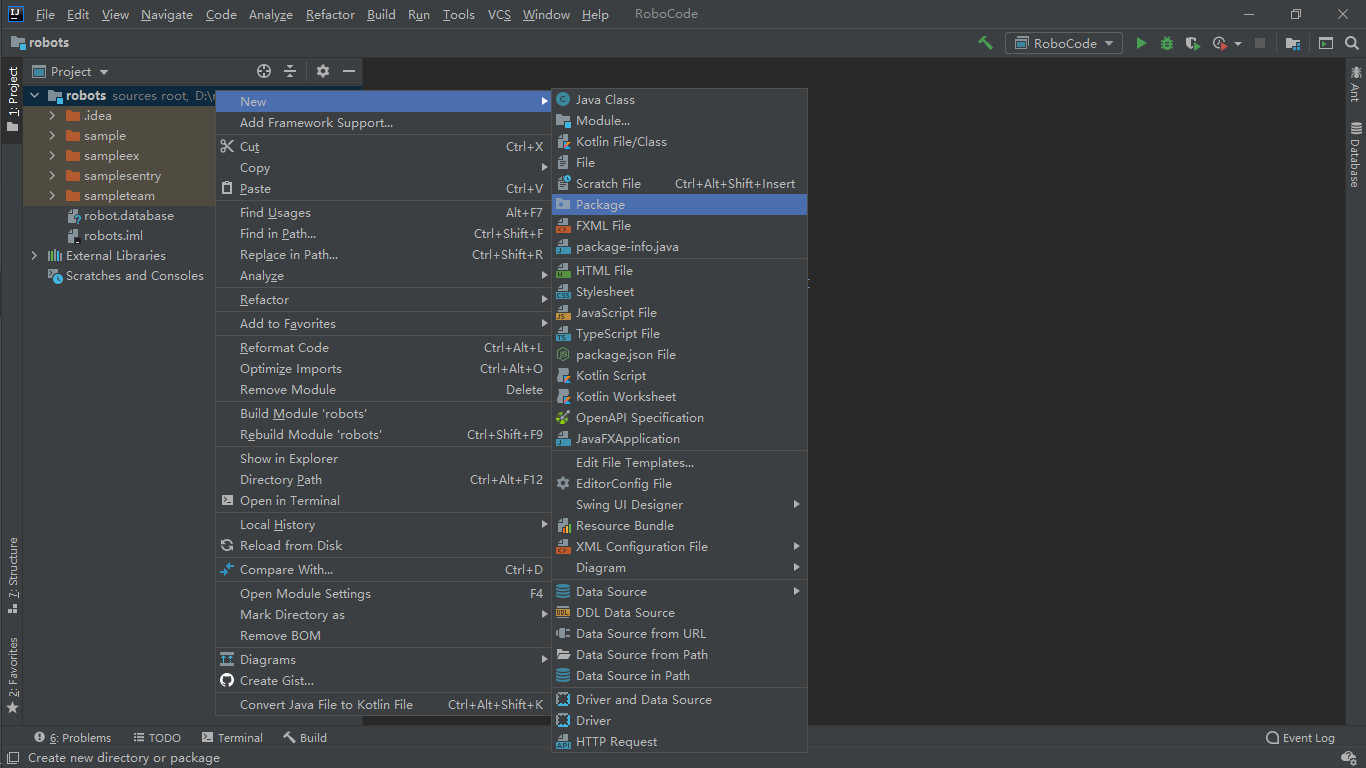Open the Ant tool window
The height and width of the screenshot is (768, 1366).
pyautogui.click(x=1355, y=84)
